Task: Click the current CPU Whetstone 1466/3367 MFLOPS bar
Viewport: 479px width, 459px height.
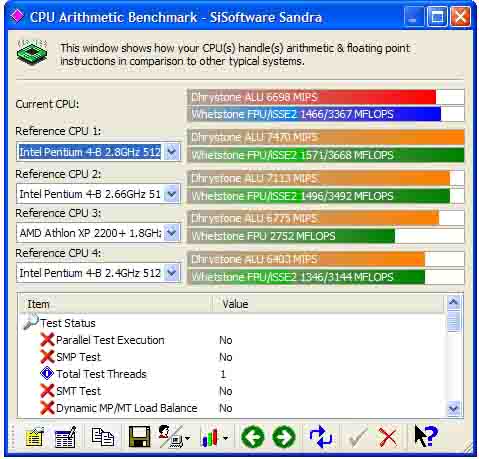Action: (326, 114)
